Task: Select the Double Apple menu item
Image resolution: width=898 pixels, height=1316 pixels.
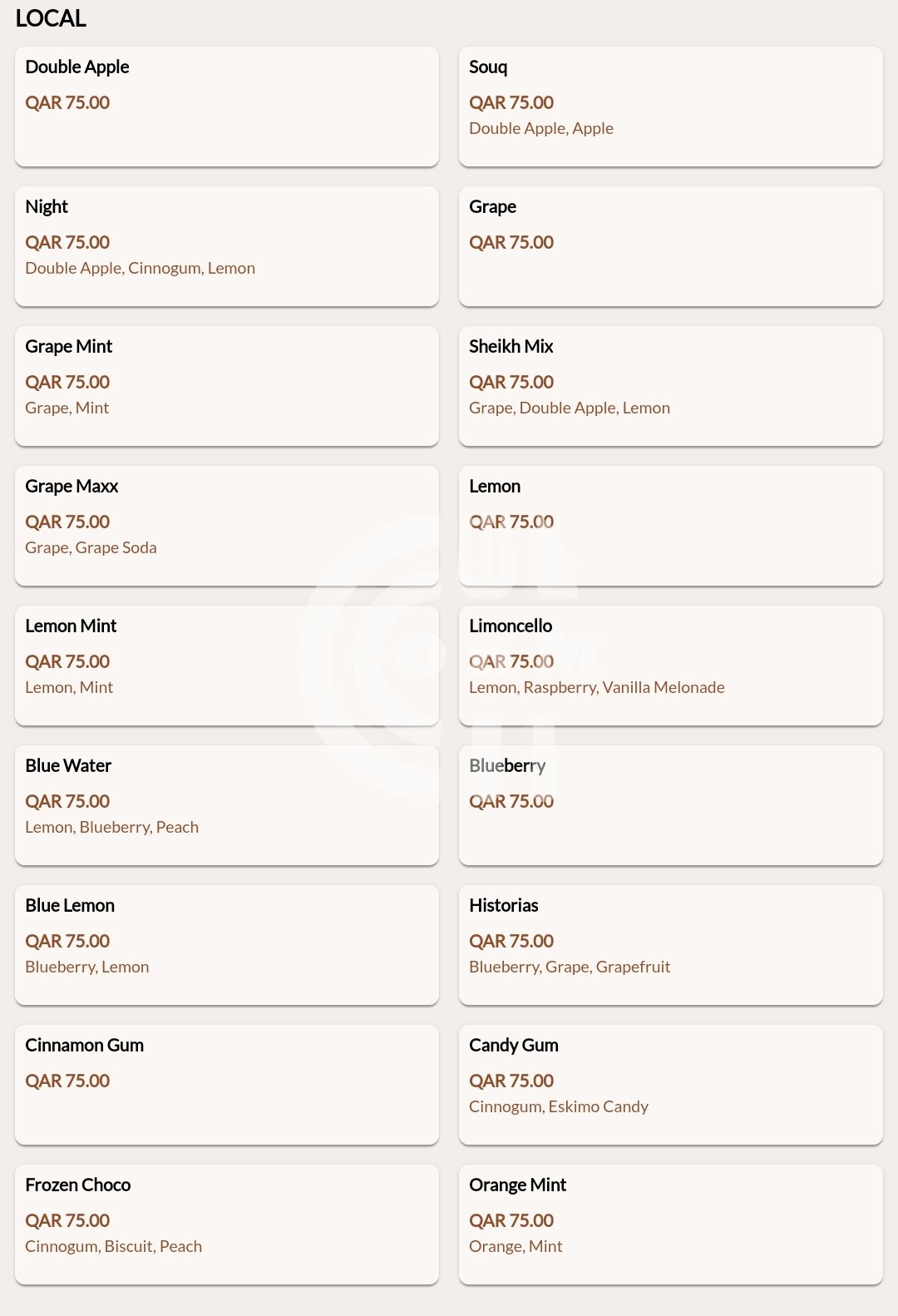Action: pos(226,106)
